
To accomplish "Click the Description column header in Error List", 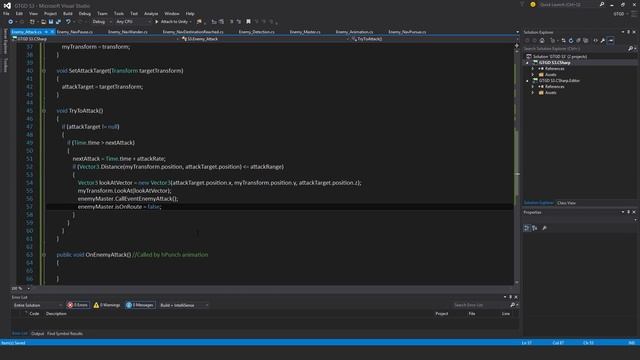I will (56, 313).
